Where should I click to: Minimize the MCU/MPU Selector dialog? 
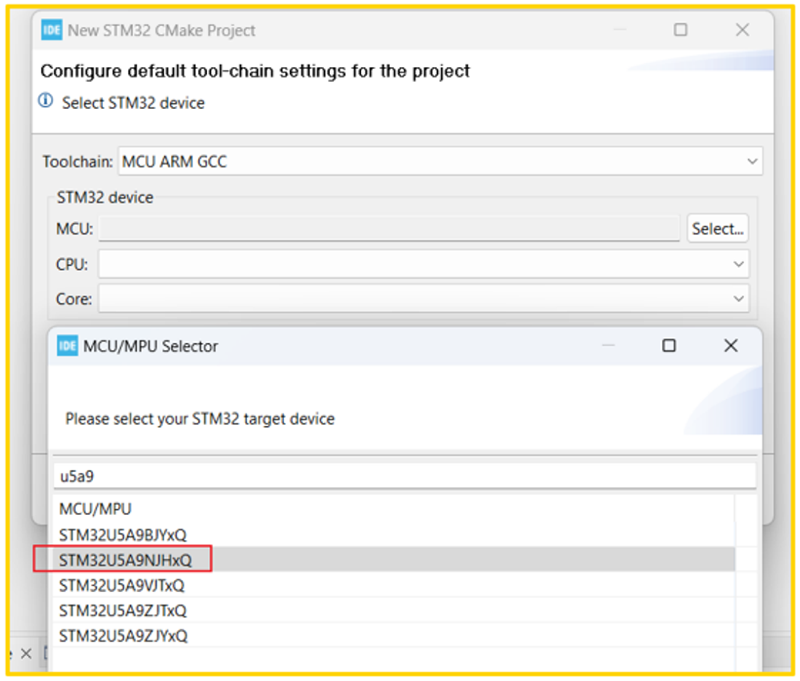(608, 346)
